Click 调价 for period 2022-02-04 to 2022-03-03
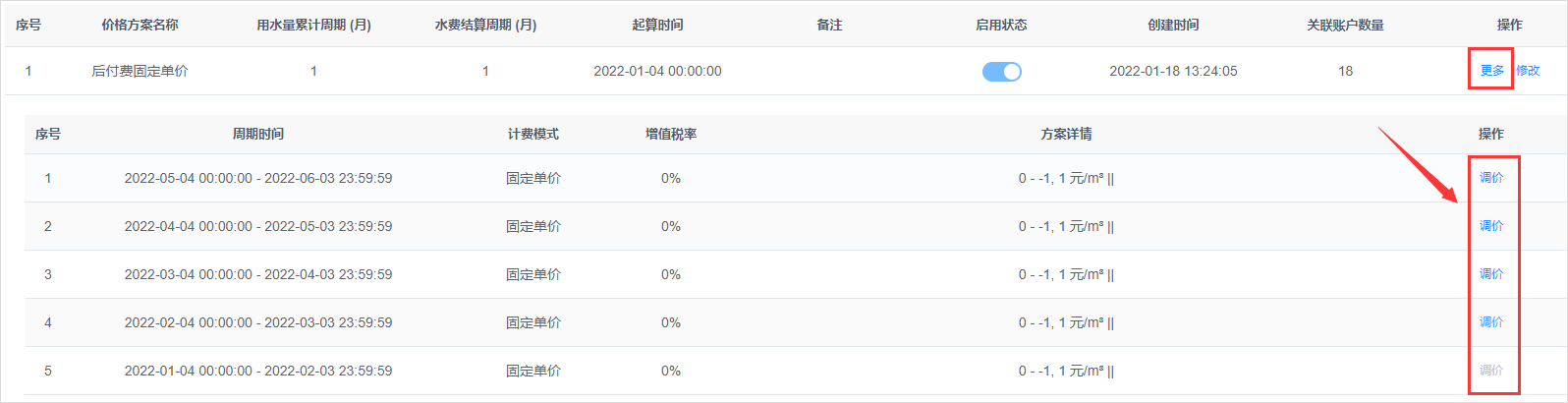This screenshot has height=403, width=1568. click(x=1491, y=322)
